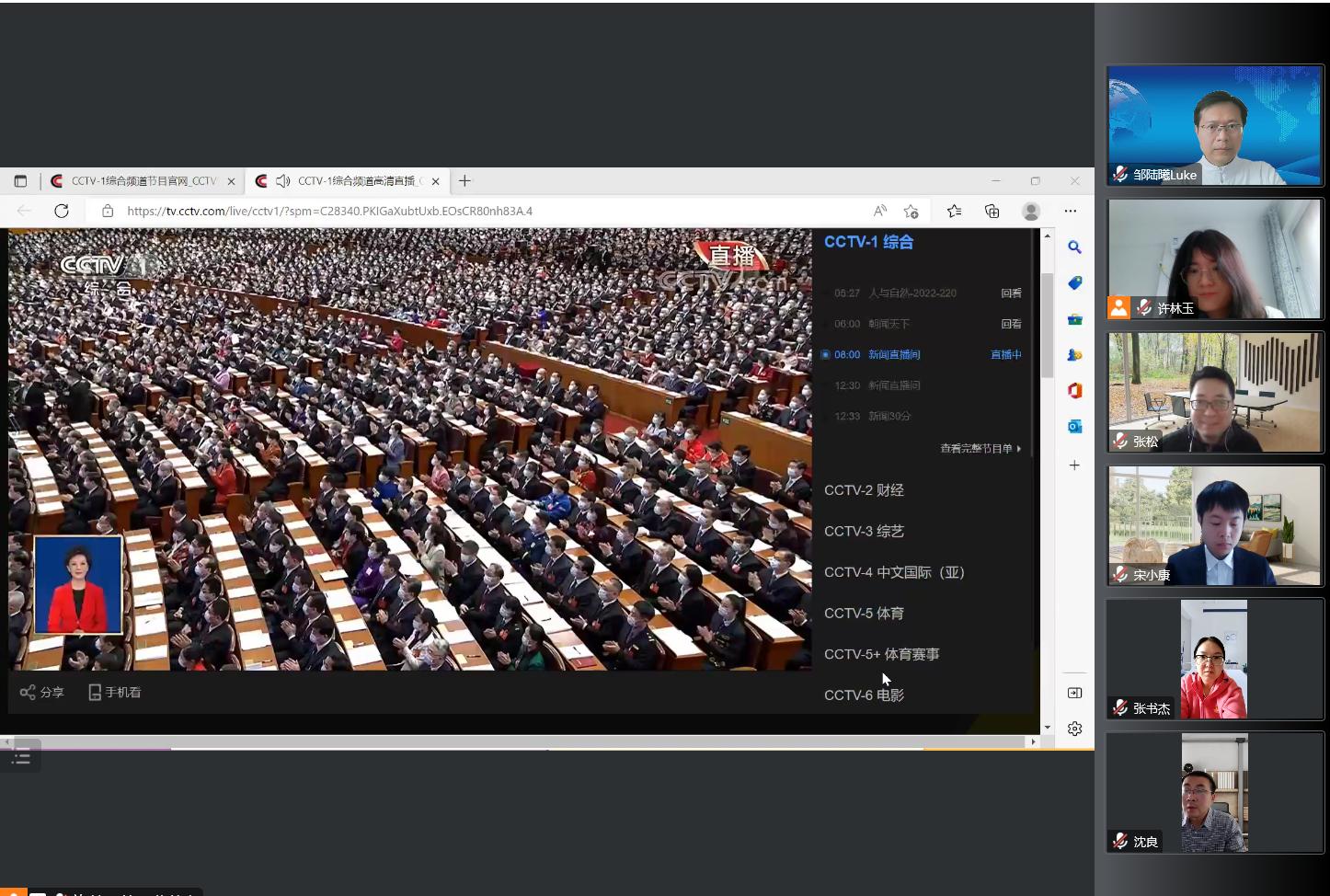Switch to CCTV-1综合频道高清直播 tab
Screen dimensions: 1330x896
348,181
